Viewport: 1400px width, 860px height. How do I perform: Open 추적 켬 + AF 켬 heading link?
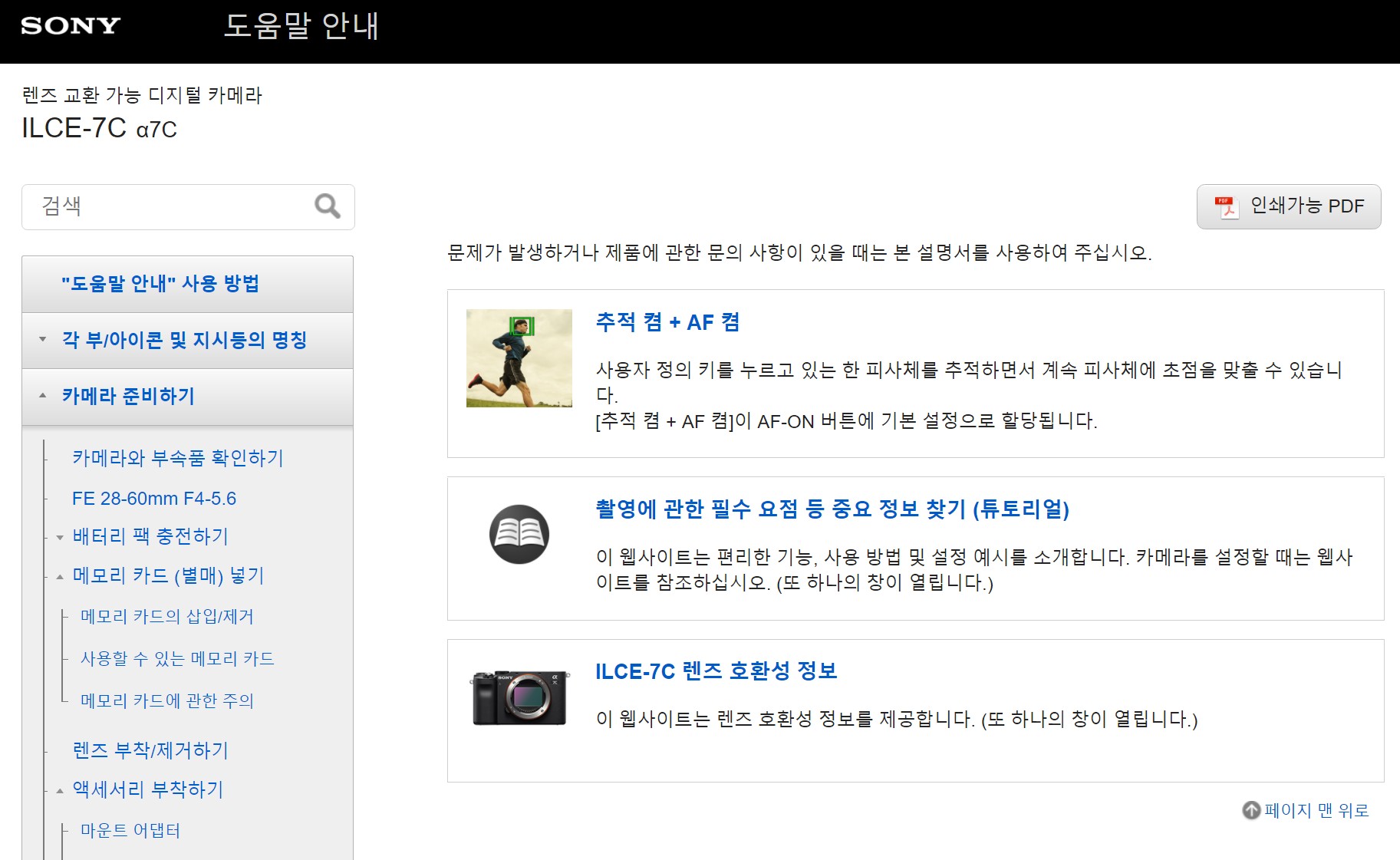[x=667, y=322]
